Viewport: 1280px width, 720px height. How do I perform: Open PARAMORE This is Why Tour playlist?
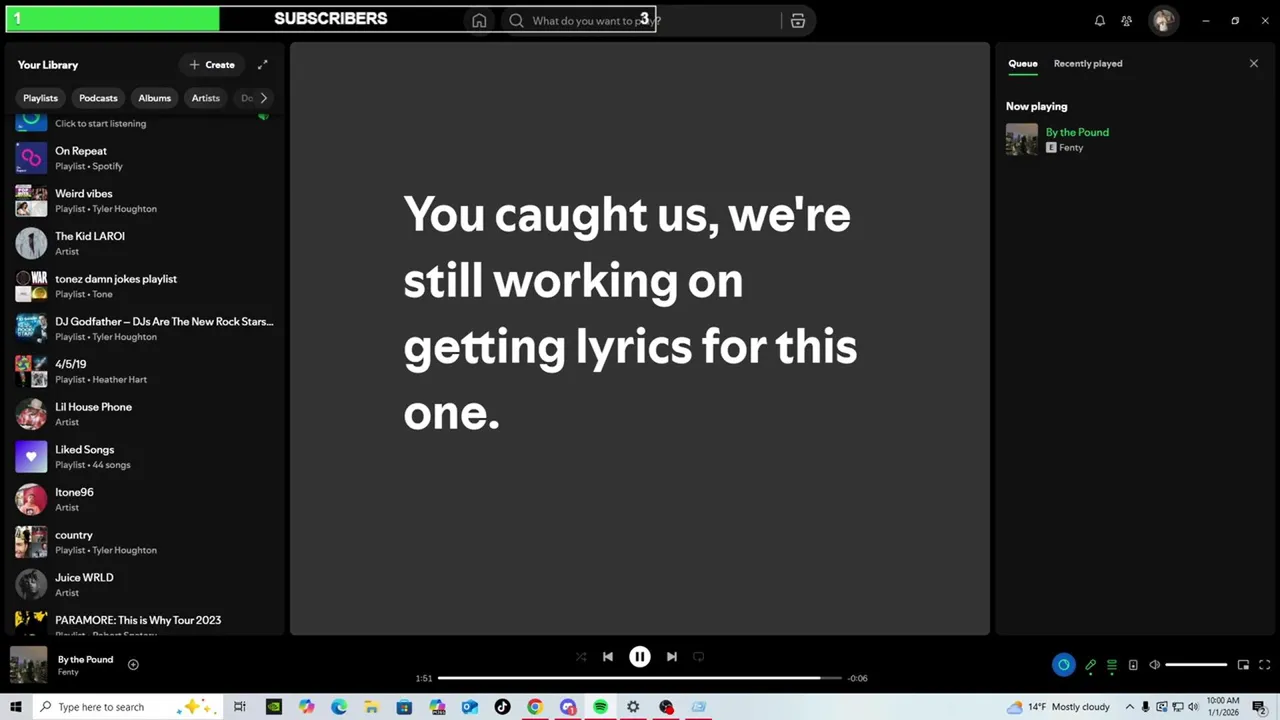pyautogui.click(x=145, y=622)
